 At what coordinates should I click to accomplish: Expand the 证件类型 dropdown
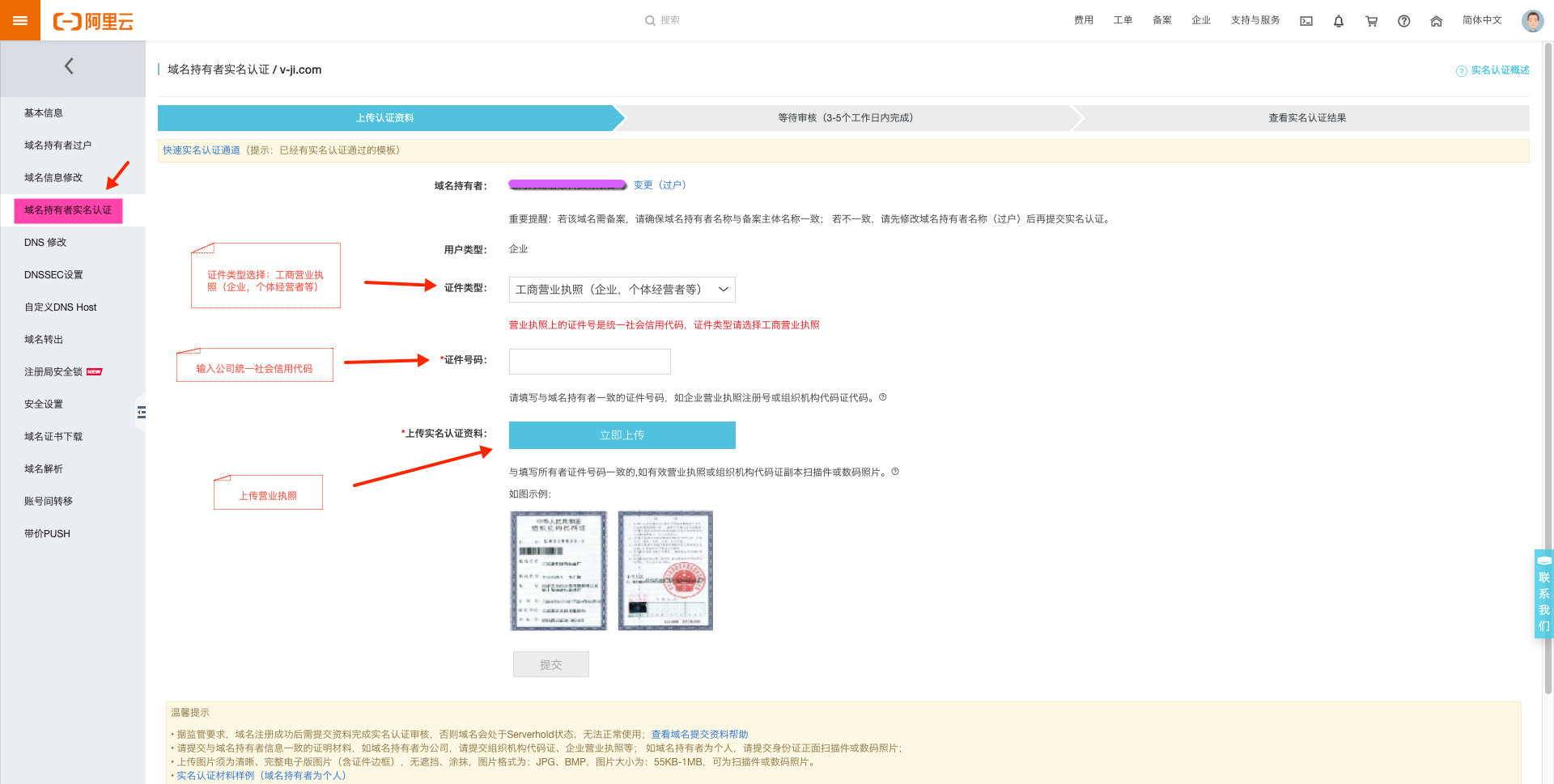pyautogui.click(x=622, y=290)
